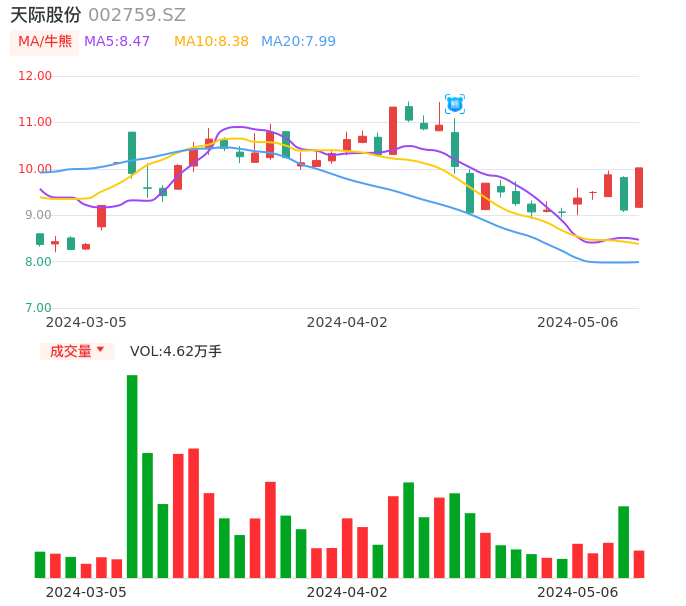Click the 8.00 price axis label
The image size is (686, 606).
[38, 262]
